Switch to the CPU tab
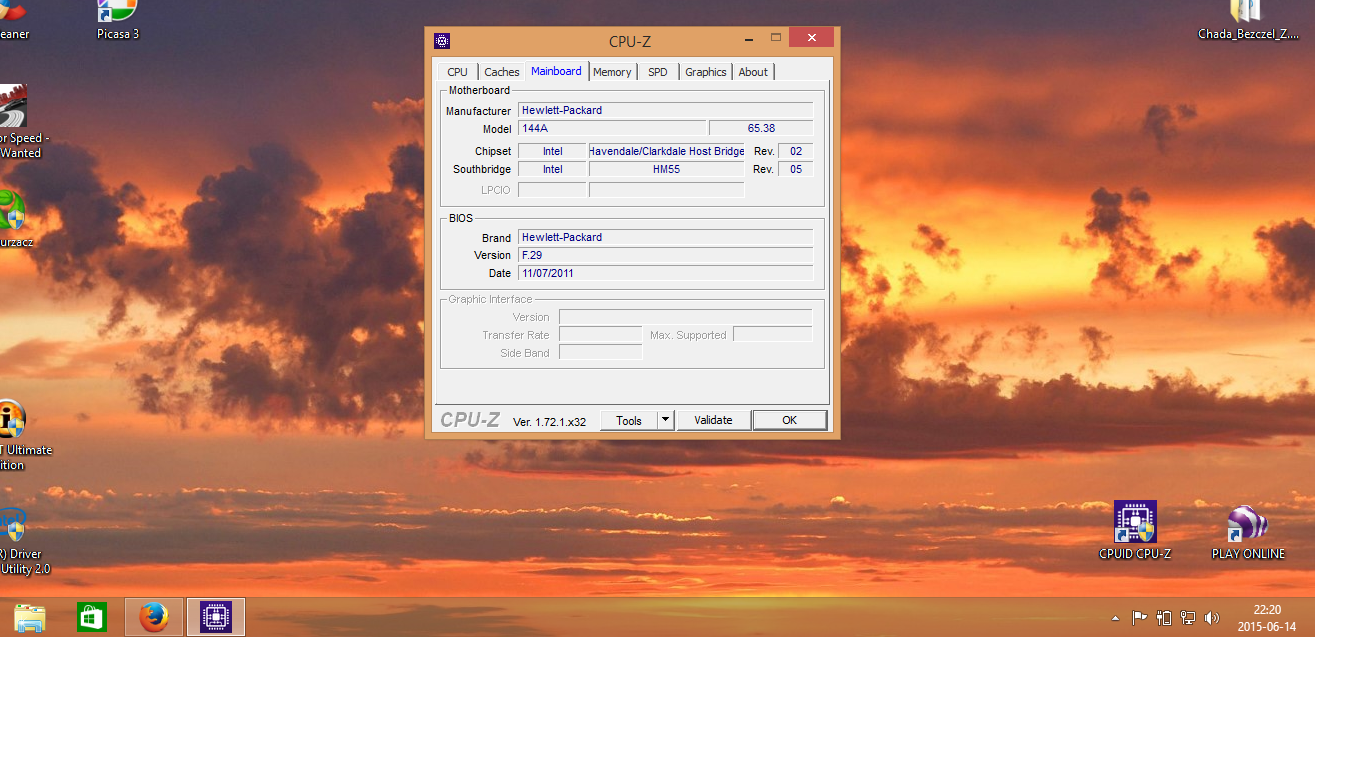1366x768 pixels. (457, 72)
